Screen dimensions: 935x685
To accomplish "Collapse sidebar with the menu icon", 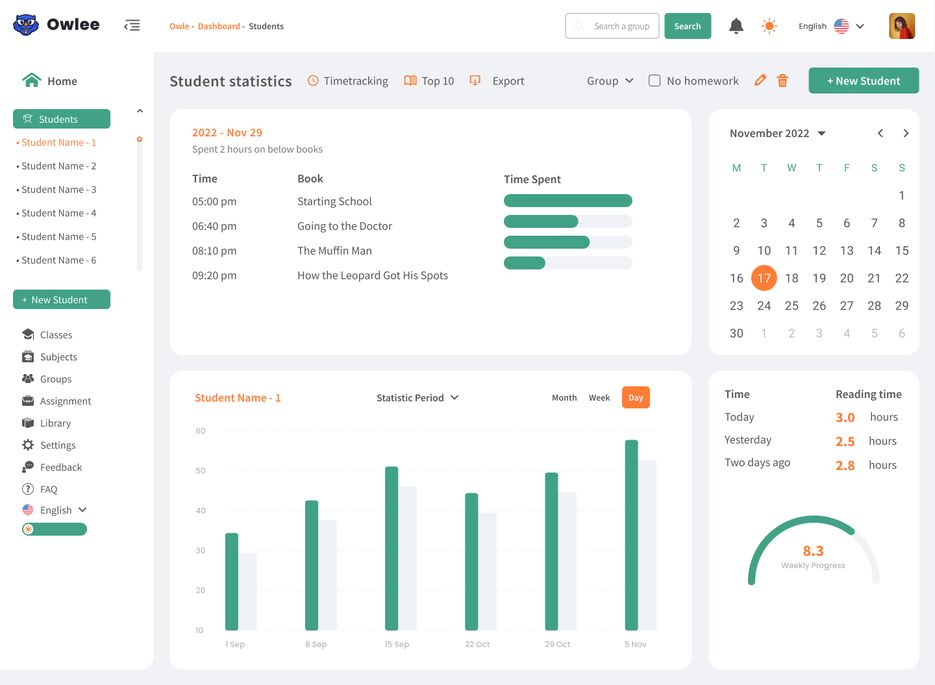I will (132, 25).
